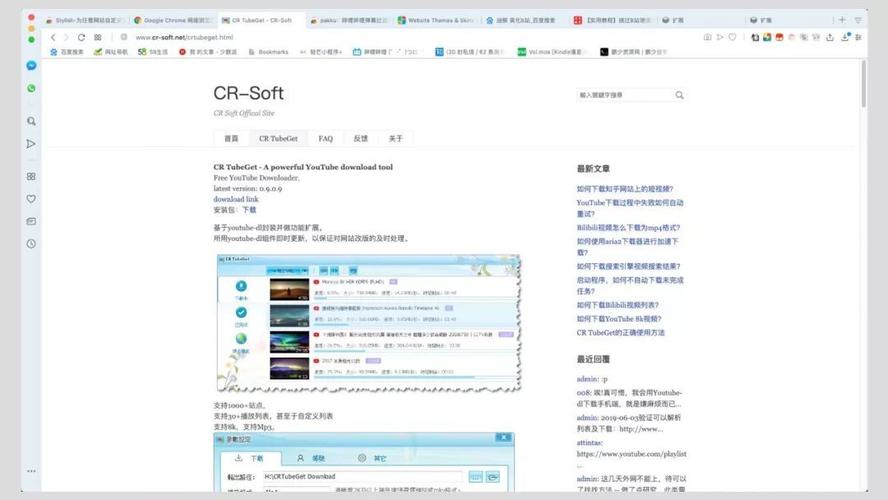Switch to the tab with the red icon
Image resolution: width=888 pixels, height=500 pixels.
(x=613, y=20)
